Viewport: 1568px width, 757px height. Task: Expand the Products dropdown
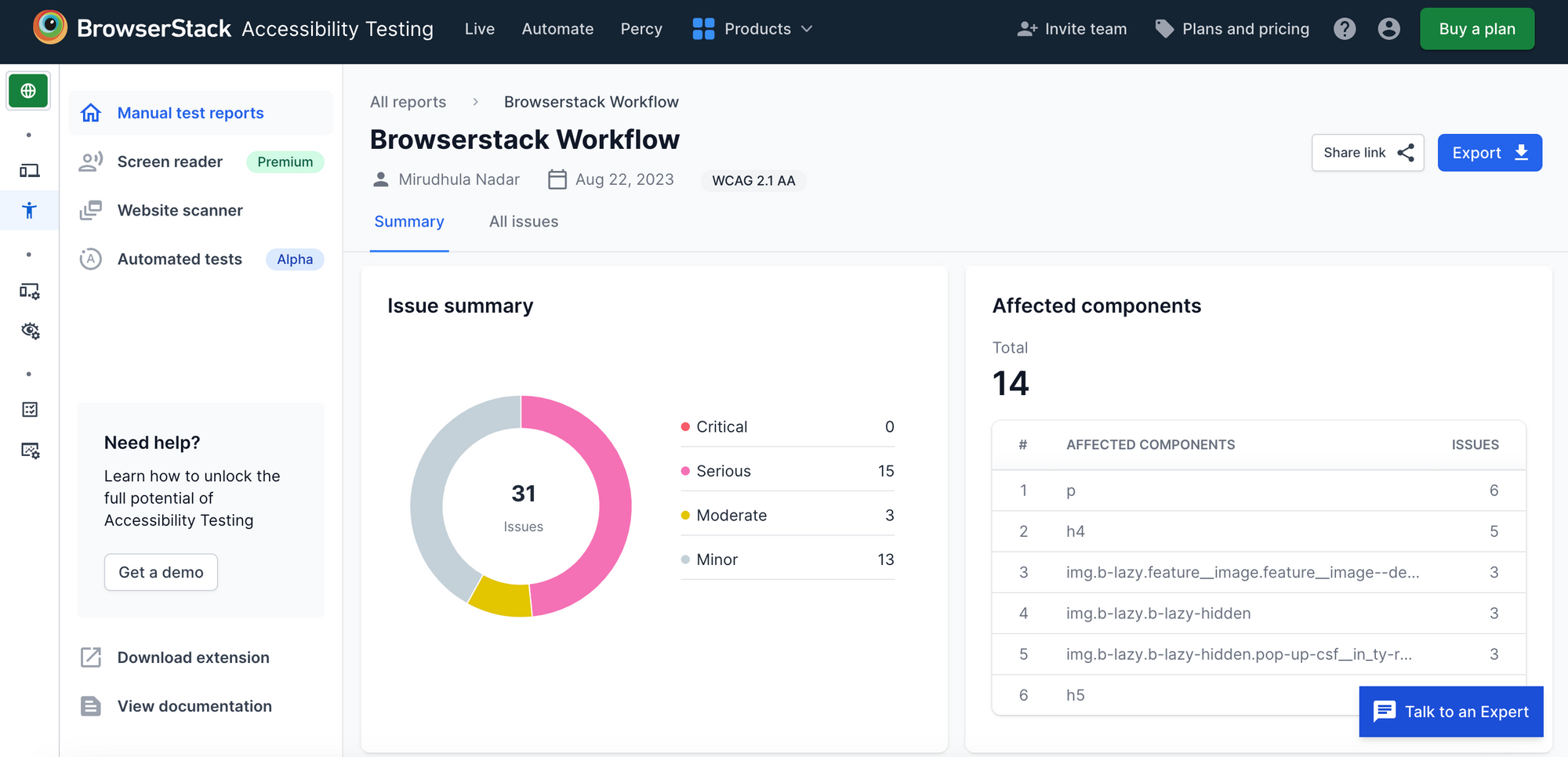click(753, 29)
